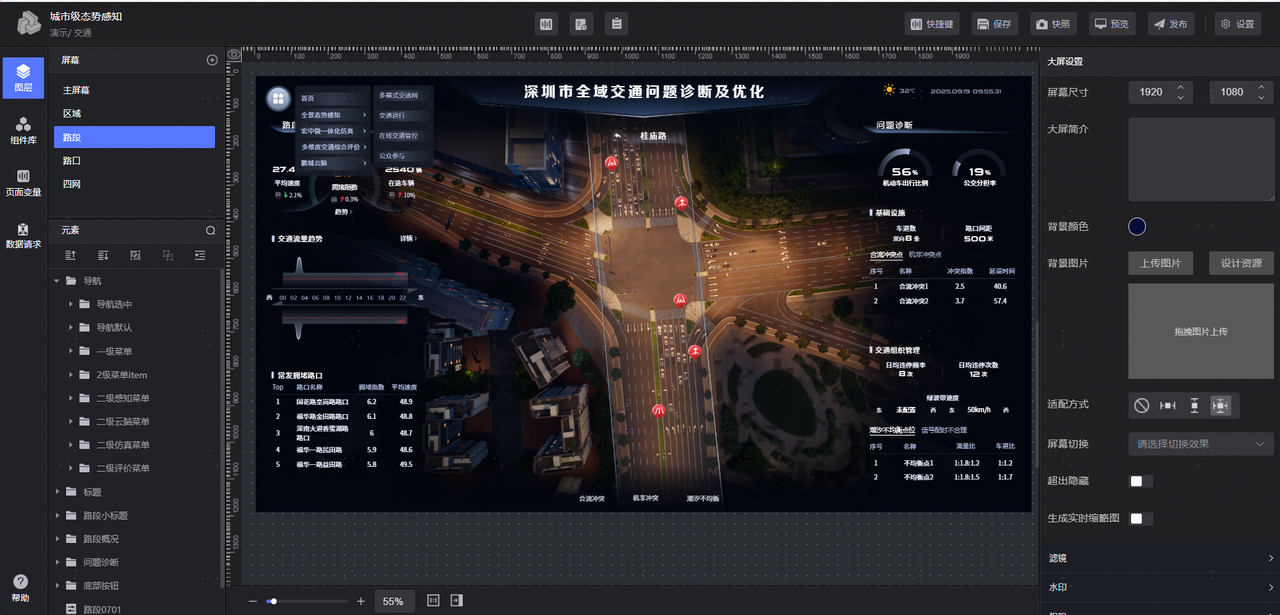The image size is (1280, 615).
Task: Expand the 问题诊断 folder
Action: coord(57,562)
